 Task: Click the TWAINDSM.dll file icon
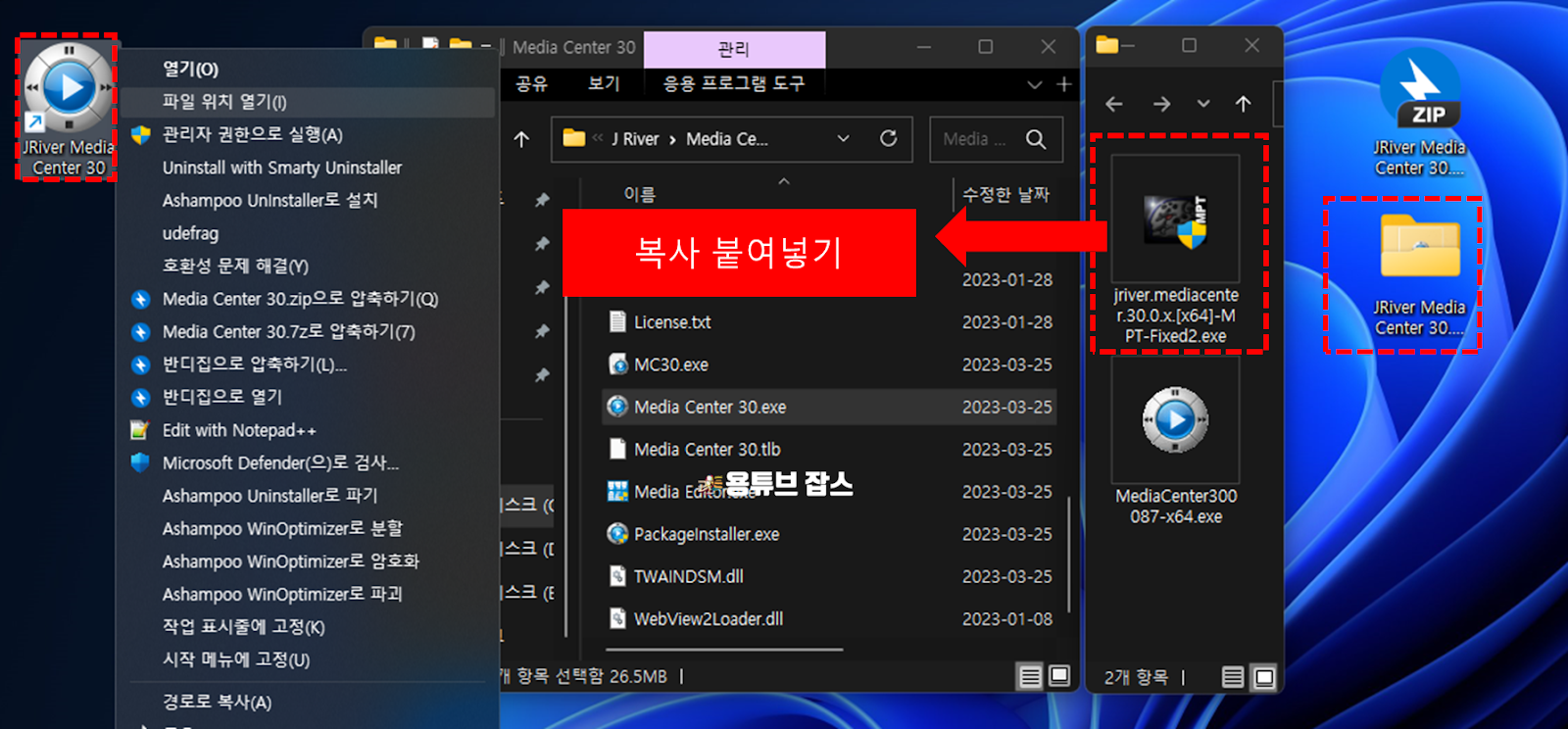617,576
